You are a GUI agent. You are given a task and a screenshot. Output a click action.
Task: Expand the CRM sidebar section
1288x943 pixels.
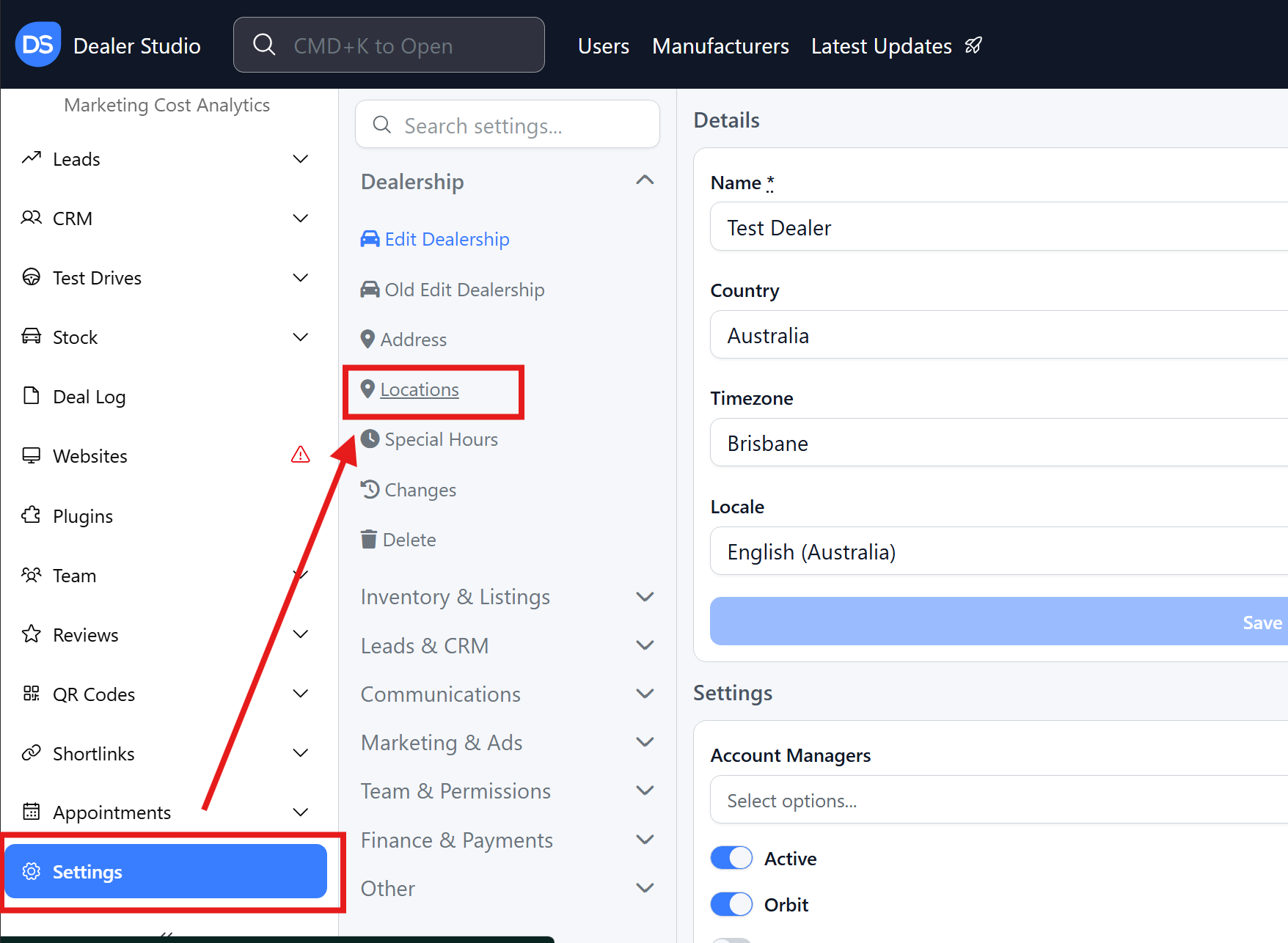pyautogui.click(x=301, y=219)
